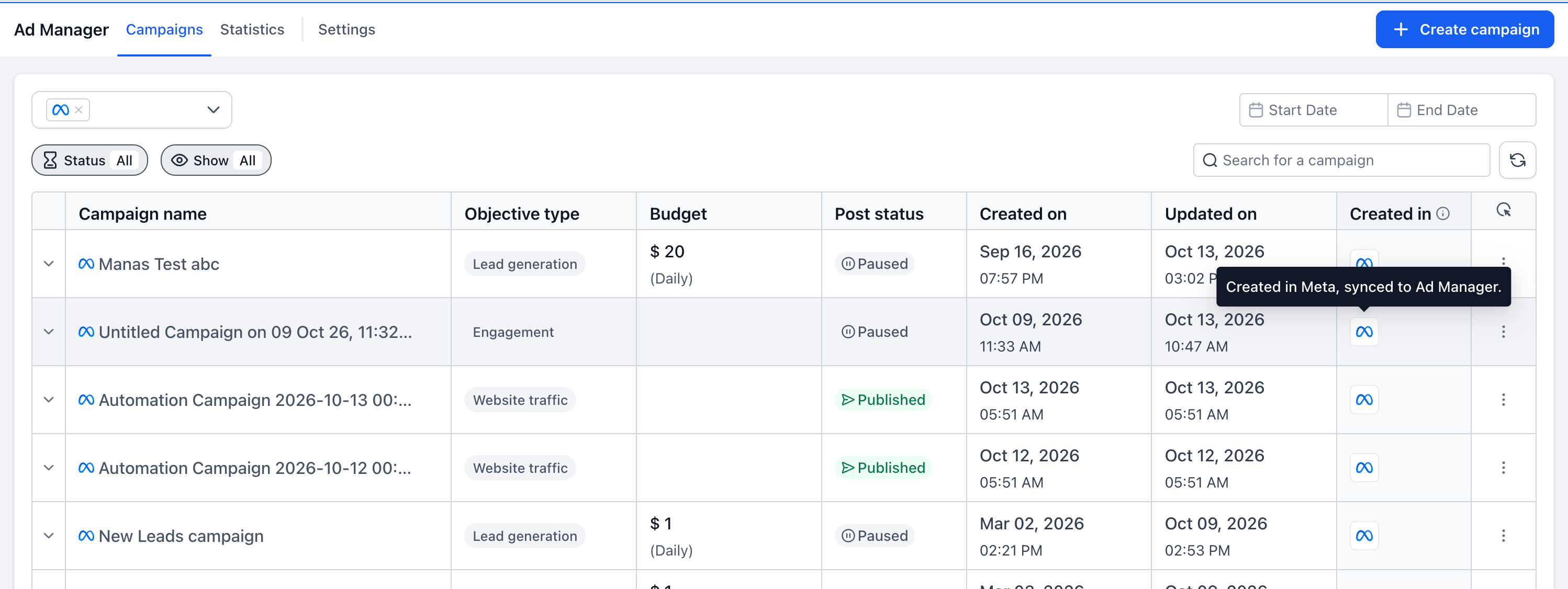
Task: Open the Show All visibility filter
Action: click(216, 160)
